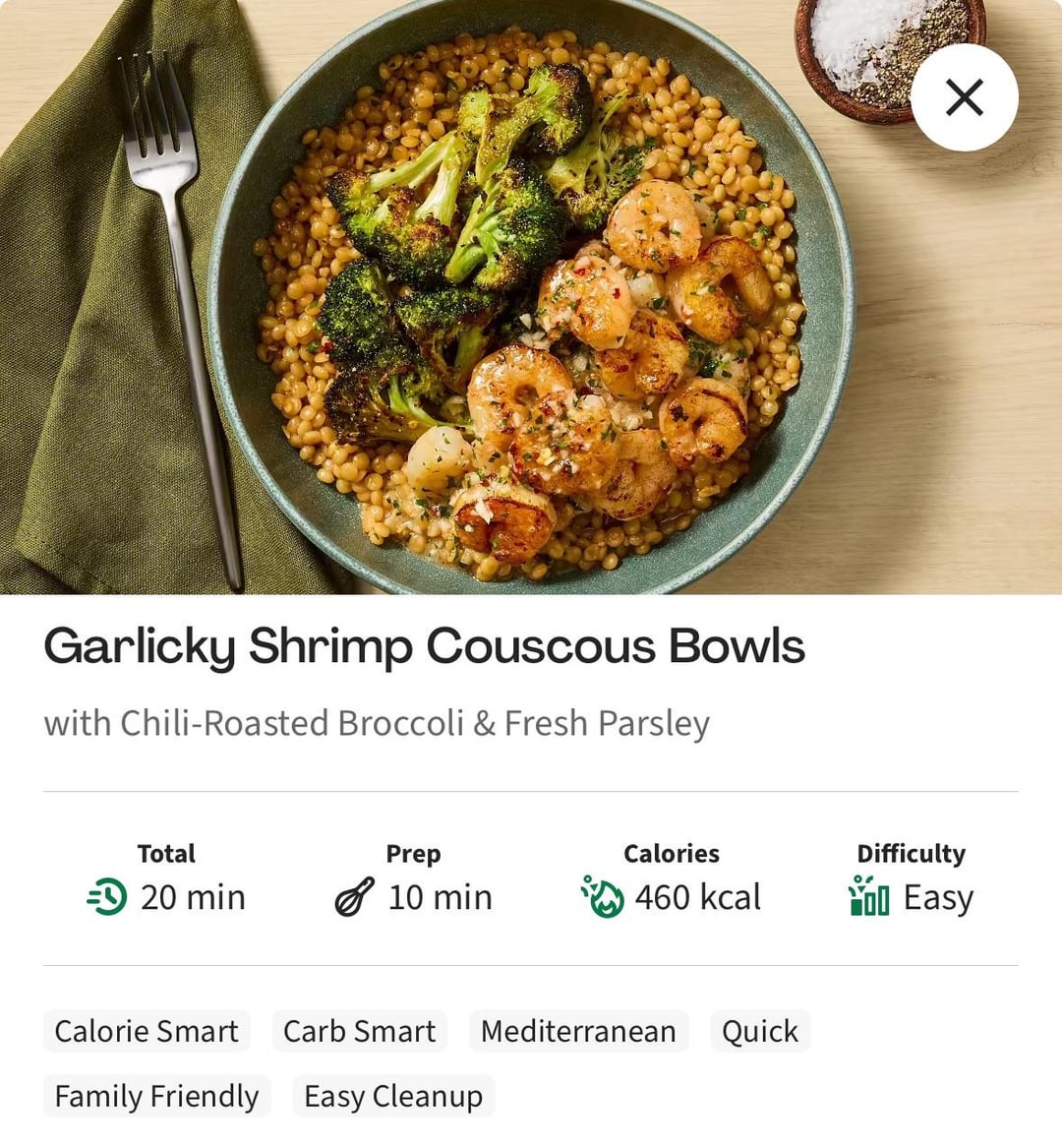Click the 20 min total time value

[x=193, y=897]
